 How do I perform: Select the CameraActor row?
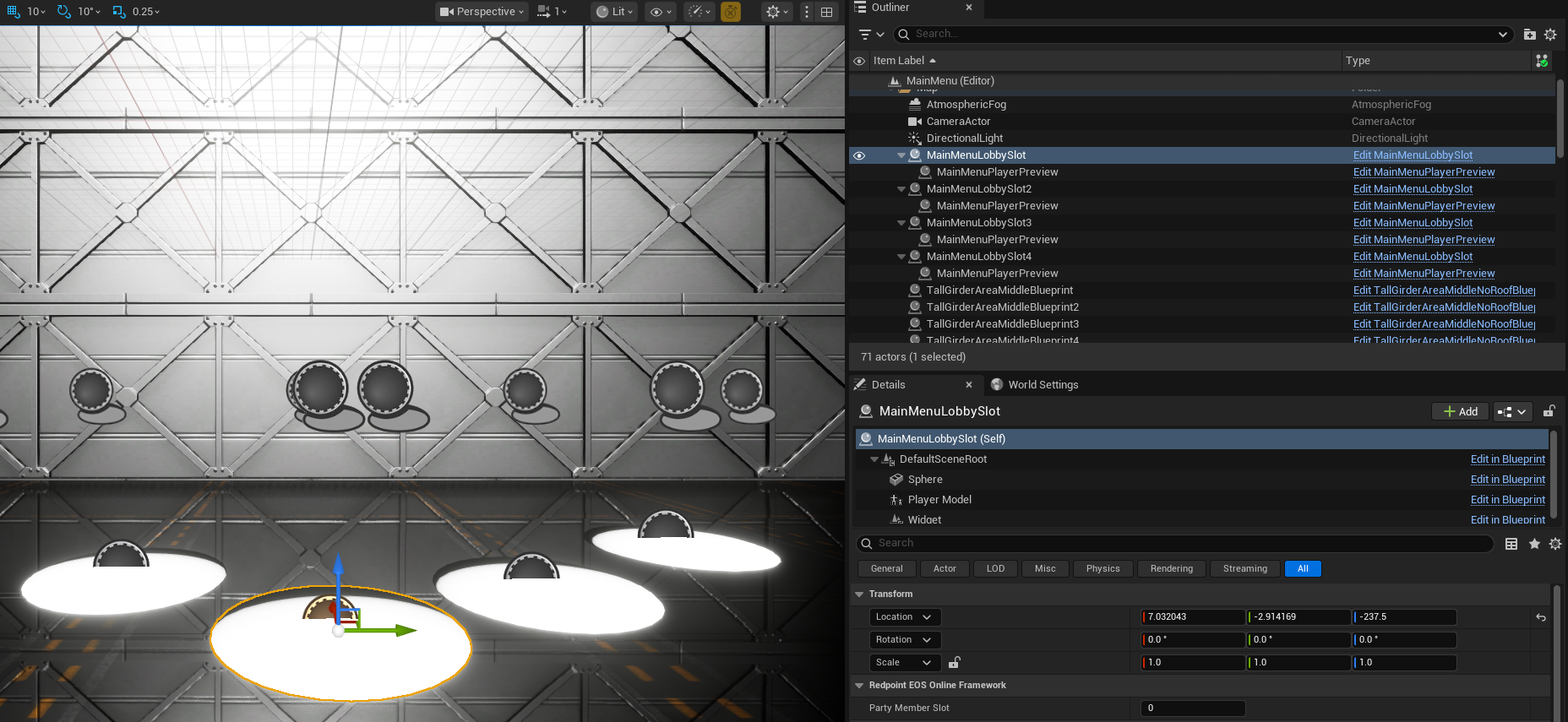tap(1201, 122)
